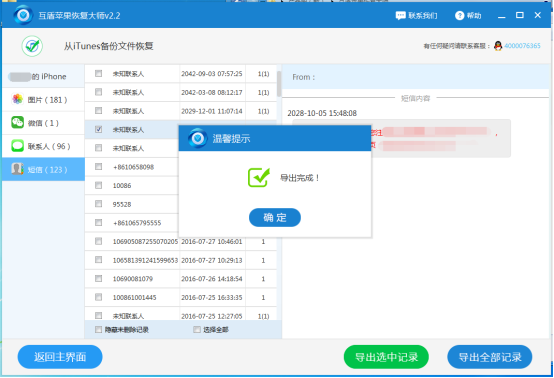
Task: Enable the 隐藏未删除记录 checkbox
Action: pos(99,330)
